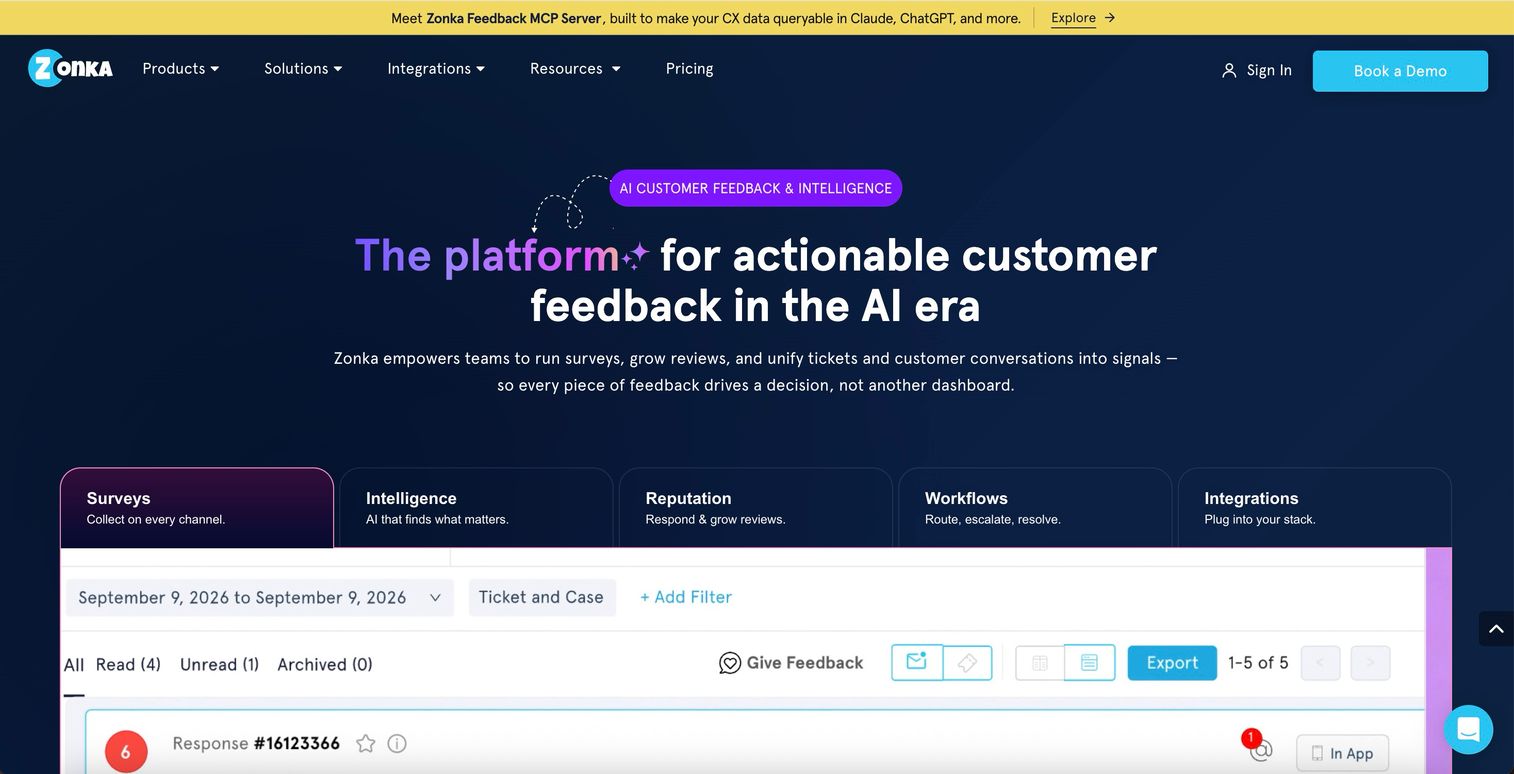Click the Export button

pyautogui.click(x=1172, y=662)
